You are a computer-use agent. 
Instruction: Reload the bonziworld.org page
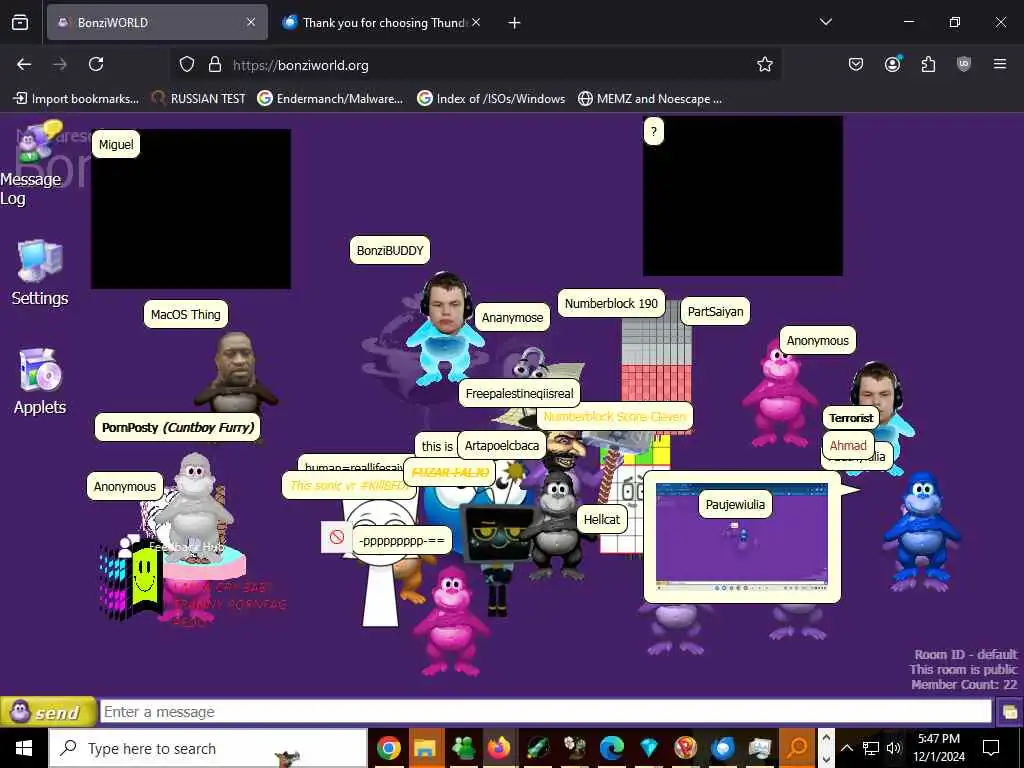tap(96, 64)
